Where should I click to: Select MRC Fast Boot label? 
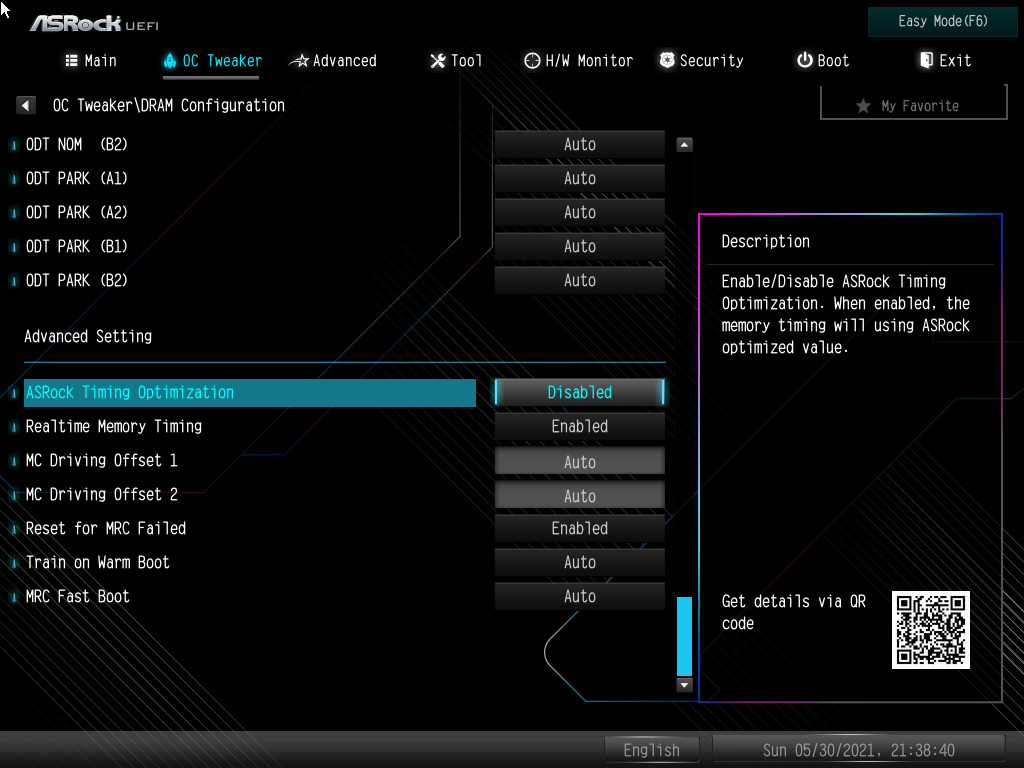77,596
